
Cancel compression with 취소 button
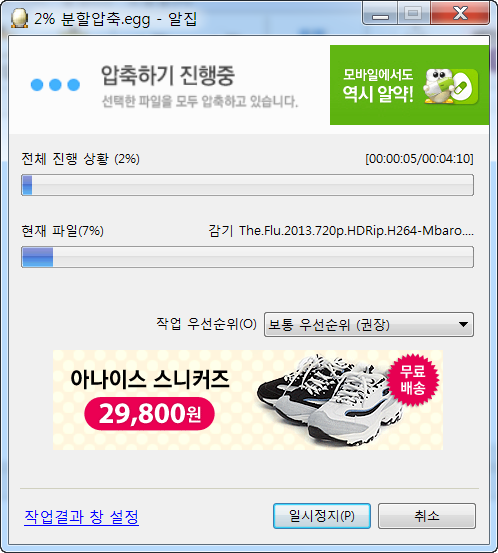click(x=427, y=516)
